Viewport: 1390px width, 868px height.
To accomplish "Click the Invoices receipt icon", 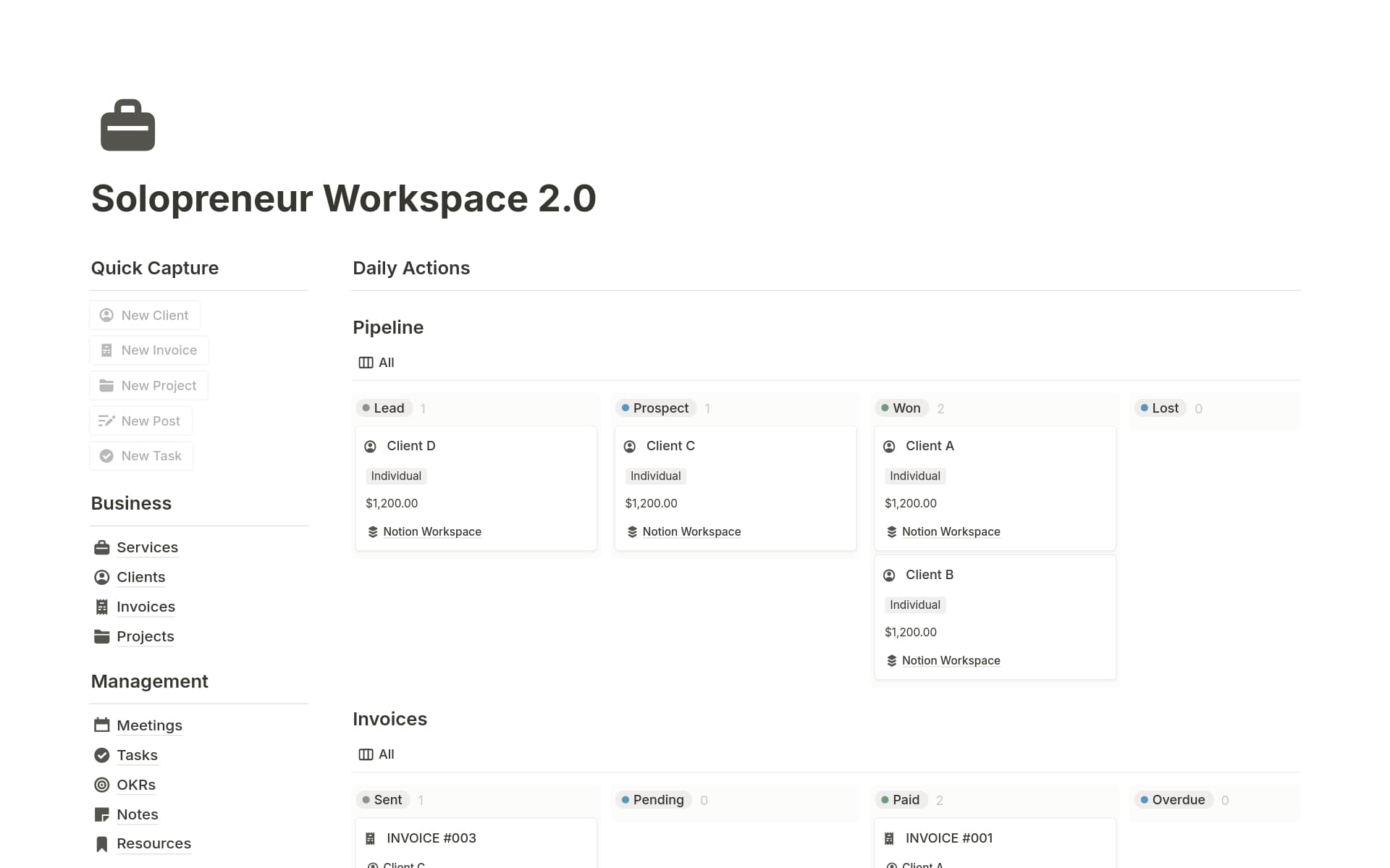I will coord(102,607).
